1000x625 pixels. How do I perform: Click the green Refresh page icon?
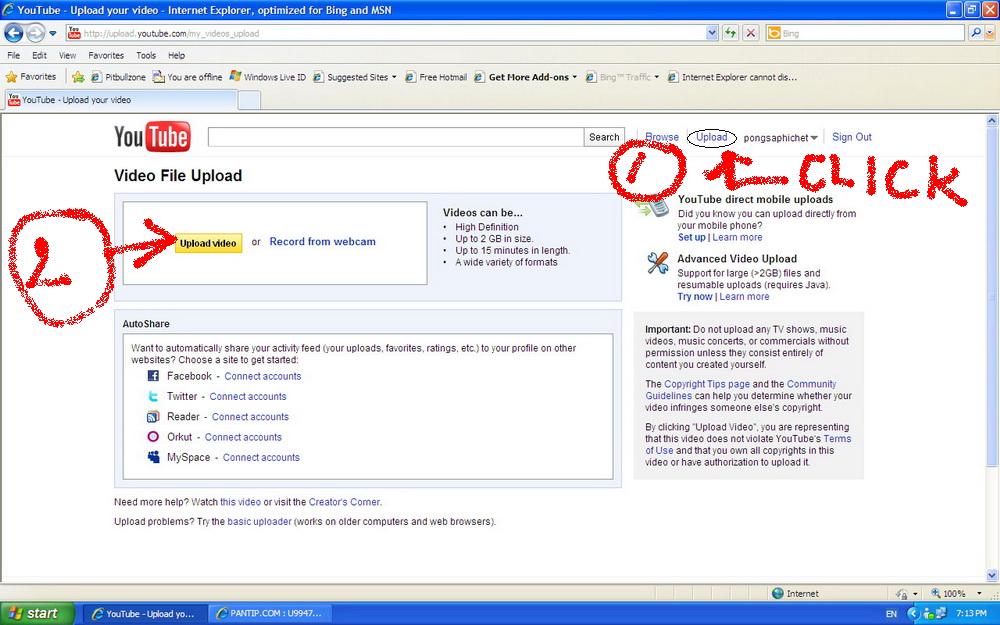click(730, 33)
